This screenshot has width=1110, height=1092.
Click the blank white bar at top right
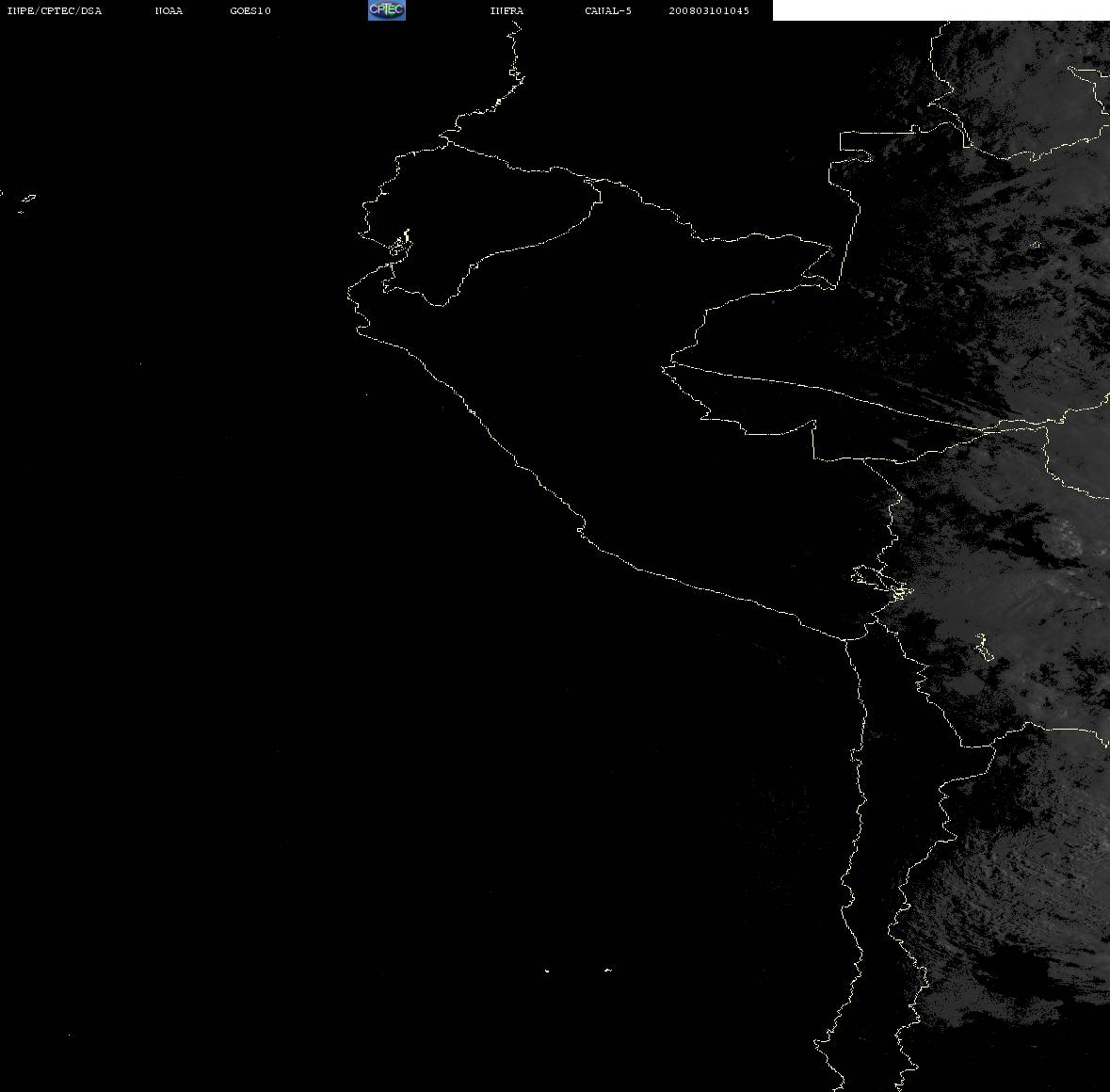(941, 10)
